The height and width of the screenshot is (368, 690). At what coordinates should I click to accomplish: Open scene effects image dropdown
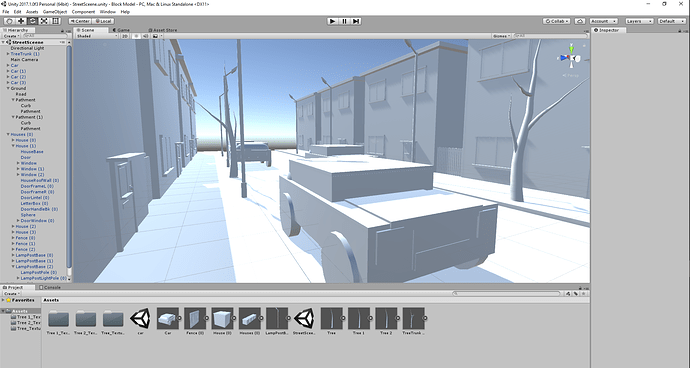157,36
